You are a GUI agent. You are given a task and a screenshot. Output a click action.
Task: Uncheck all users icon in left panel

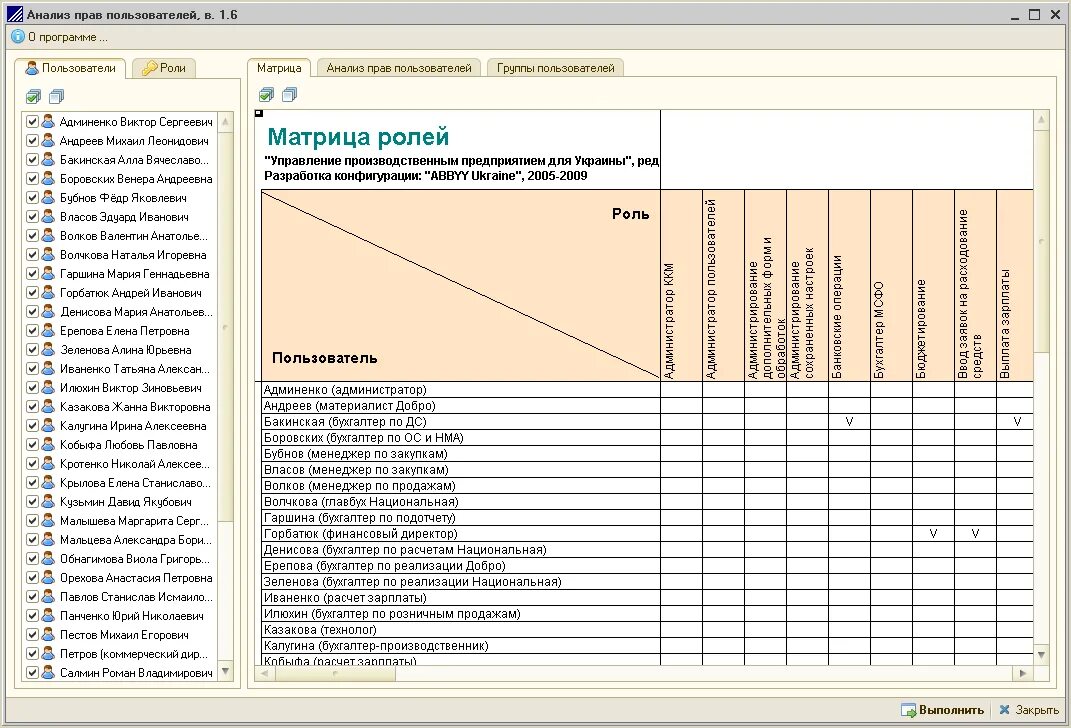pyautogui.click(x=57, y=96)
